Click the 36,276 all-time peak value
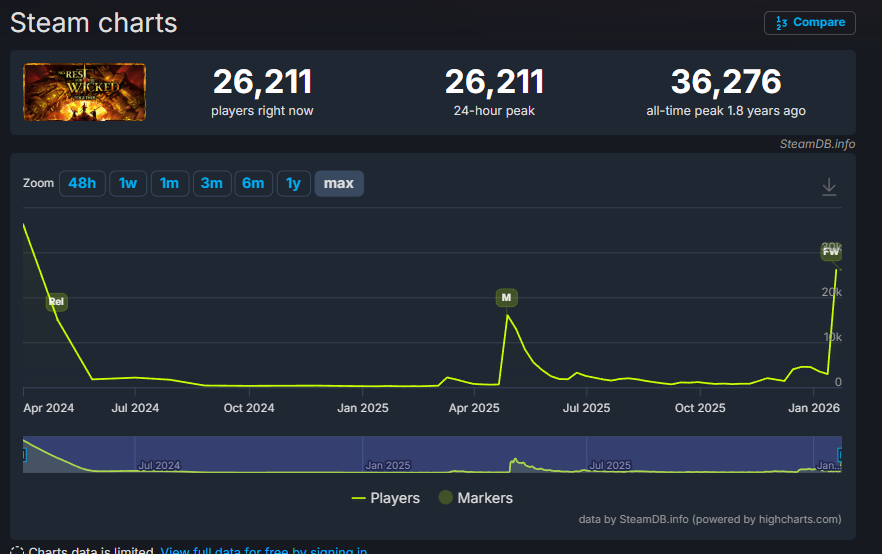The height and width of the screenshot is (554, 882). 726,82
